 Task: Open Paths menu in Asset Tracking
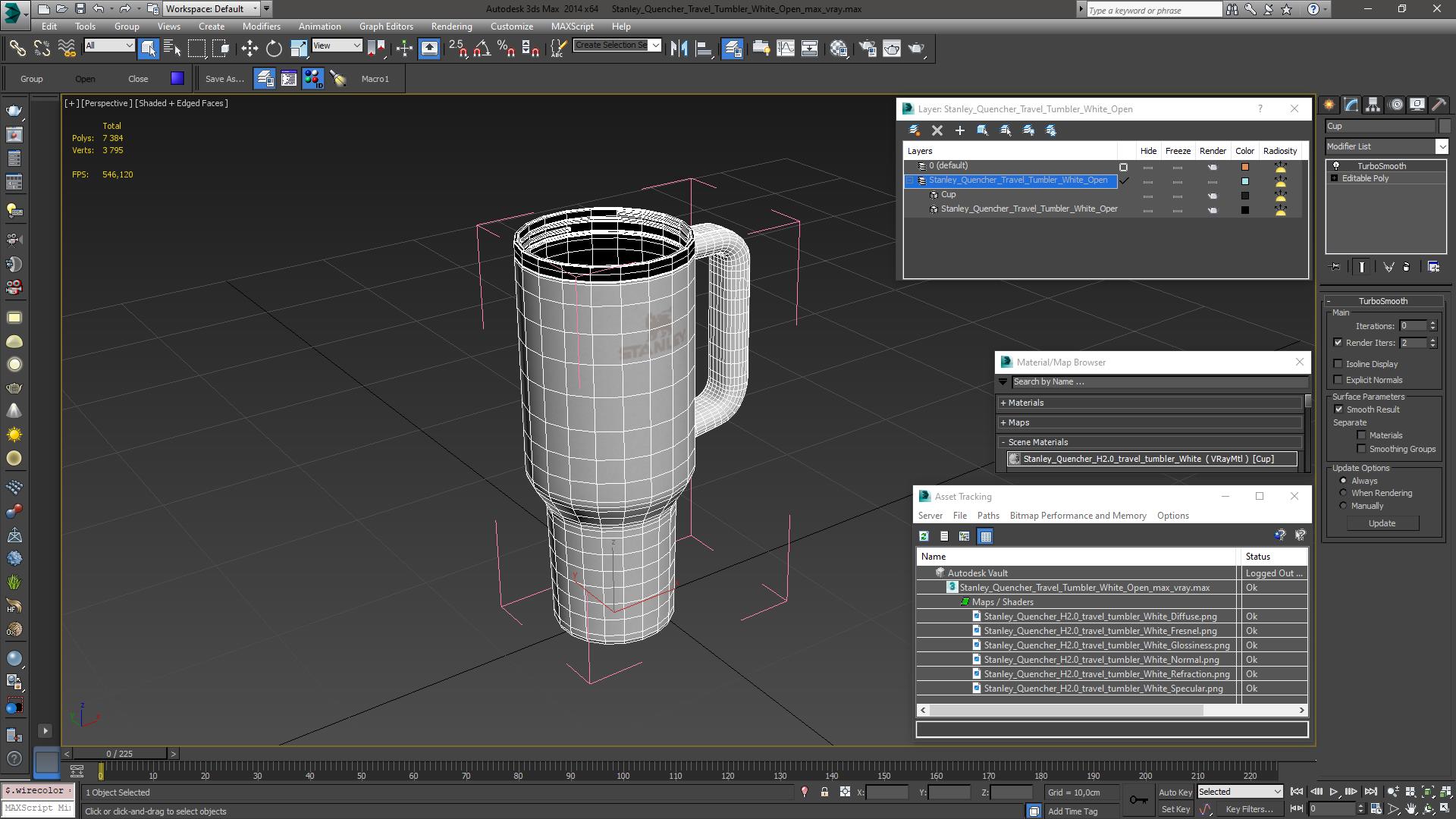point(988,516)
